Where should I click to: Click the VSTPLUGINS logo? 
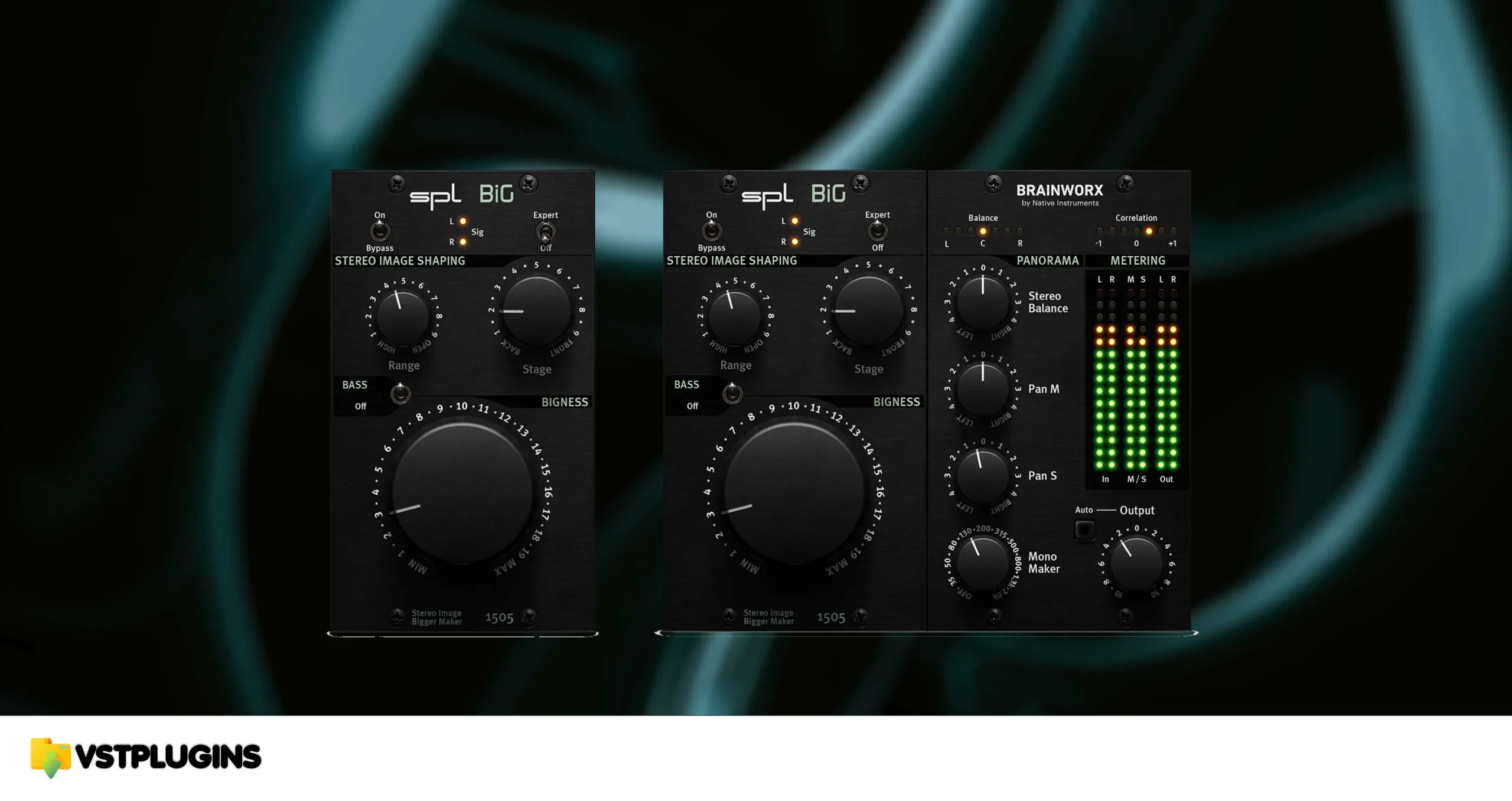coord(146,757)
